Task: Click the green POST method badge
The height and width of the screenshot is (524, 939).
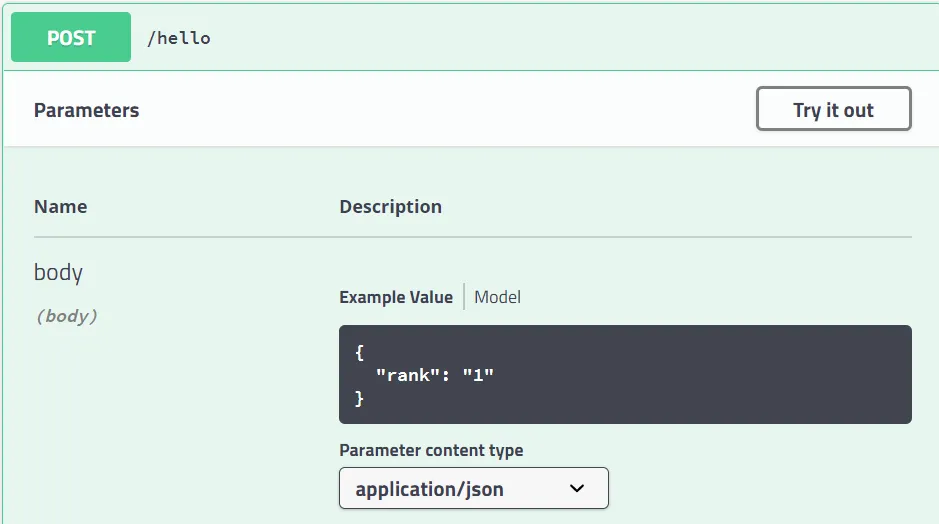Action: tap(71, 38)
